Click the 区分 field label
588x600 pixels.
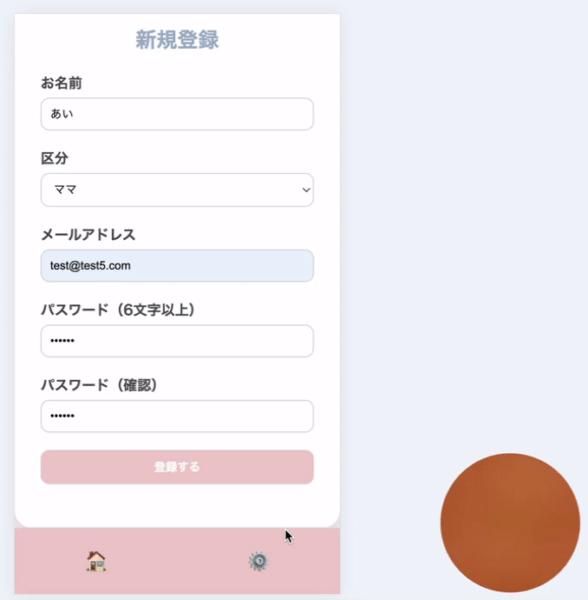click(54, 158)
